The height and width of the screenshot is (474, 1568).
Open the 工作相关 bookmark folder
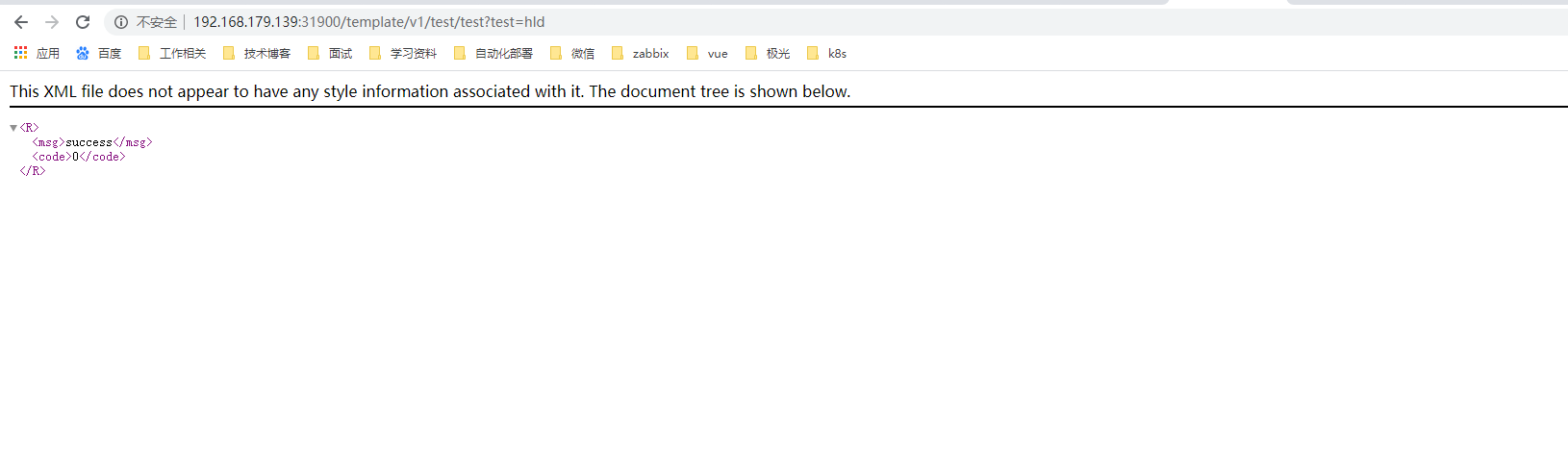tap(172, 54)
